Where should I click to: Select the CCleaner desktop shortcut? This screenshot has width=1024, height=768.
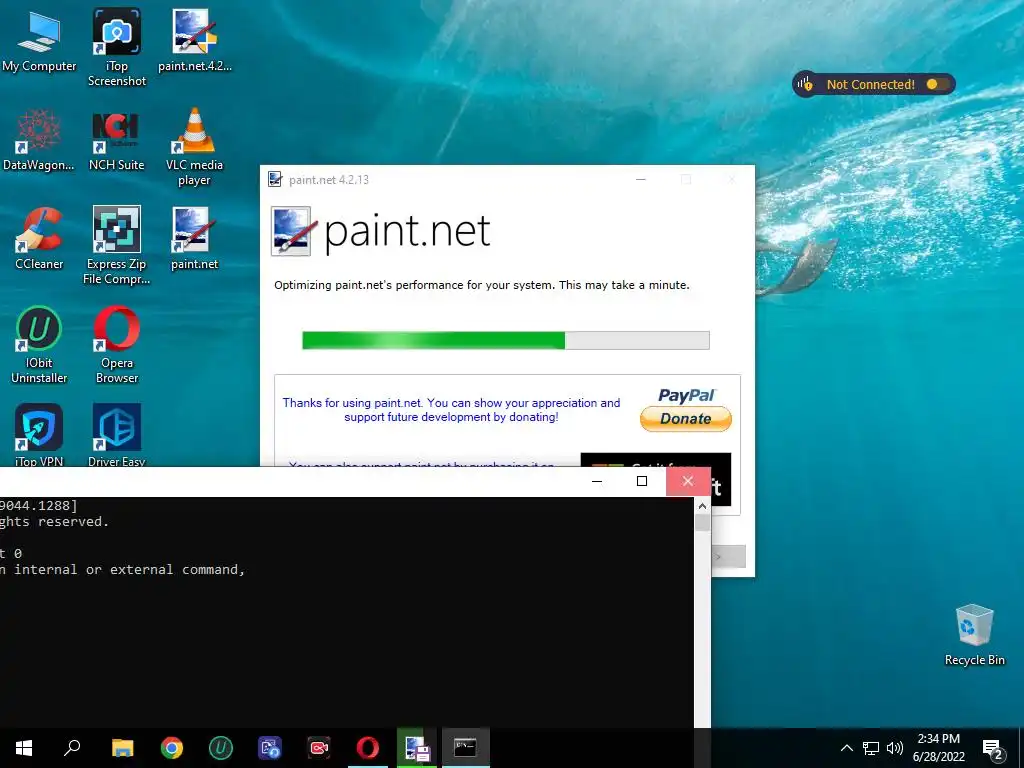39,238
